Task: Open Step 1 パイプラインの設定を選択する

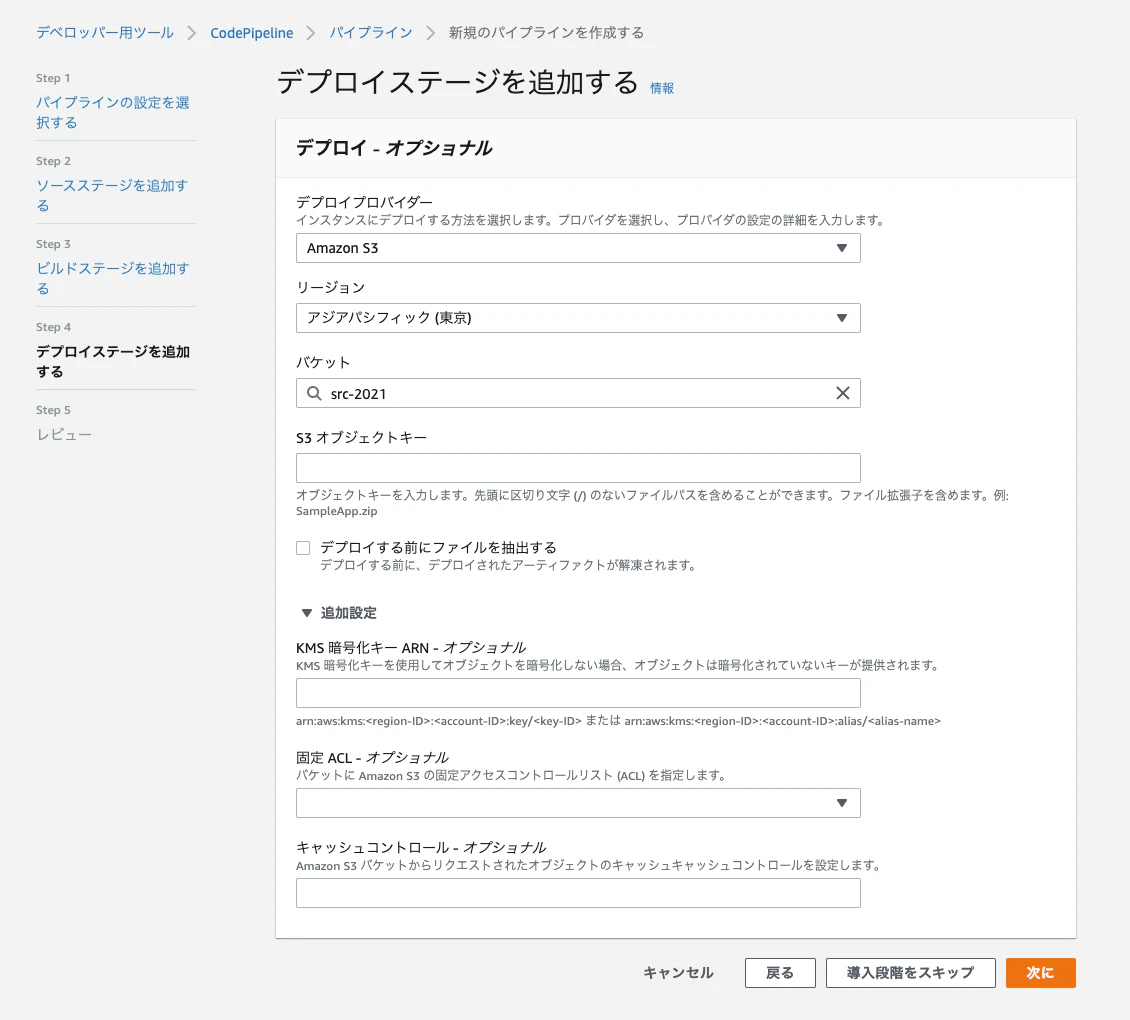Action: (x=113, y=112)
